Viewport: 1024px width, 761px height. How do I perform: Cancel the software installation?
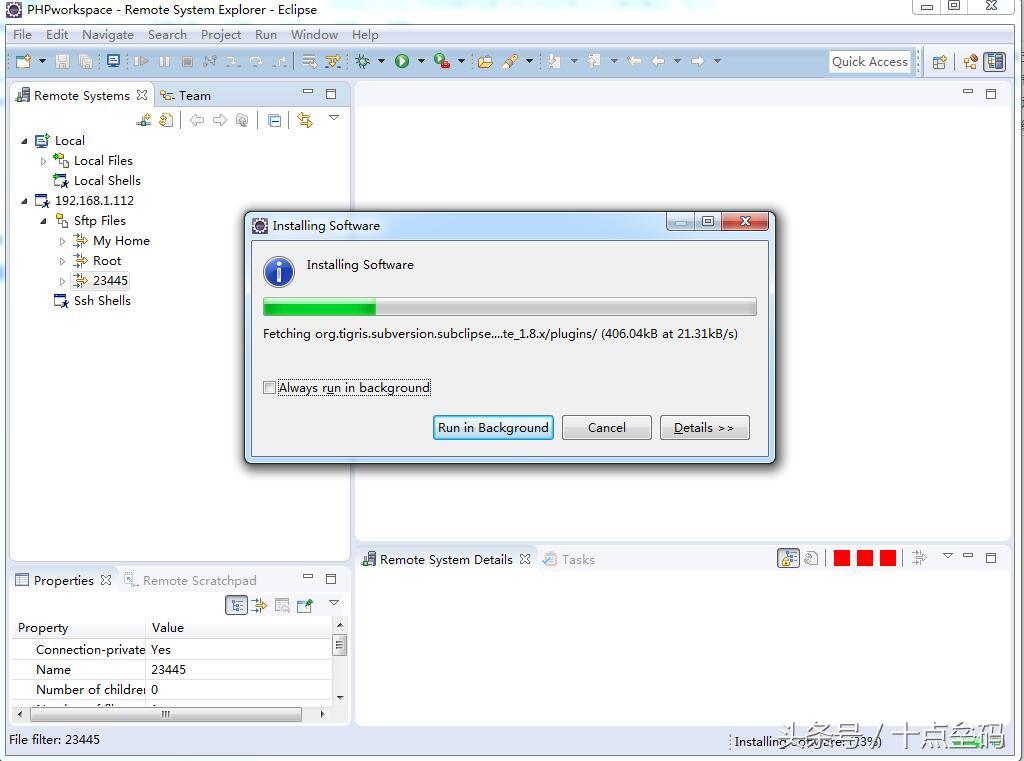(607, 427)
